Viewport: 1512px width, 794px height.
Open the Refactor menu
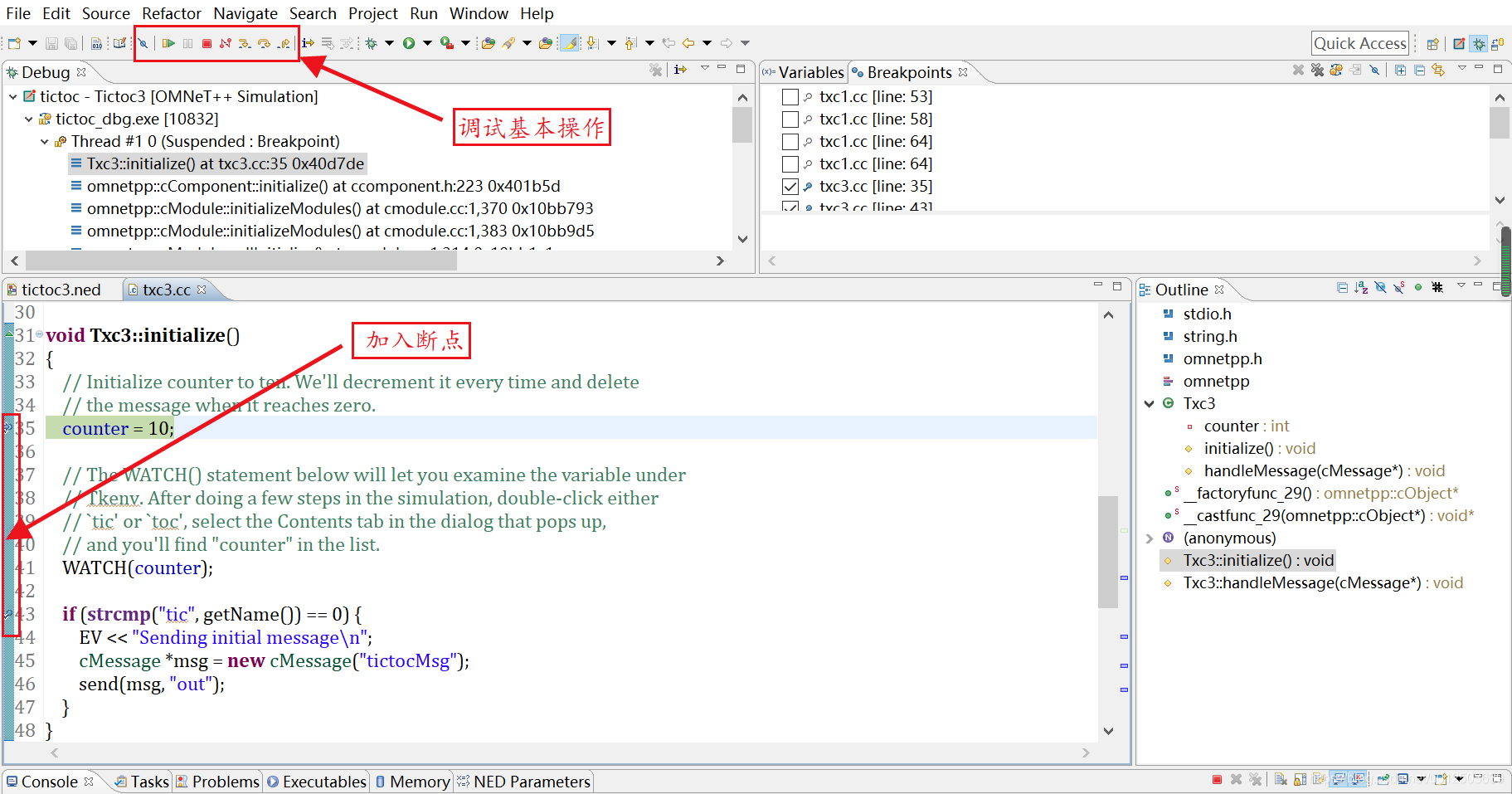pos(172,13)
